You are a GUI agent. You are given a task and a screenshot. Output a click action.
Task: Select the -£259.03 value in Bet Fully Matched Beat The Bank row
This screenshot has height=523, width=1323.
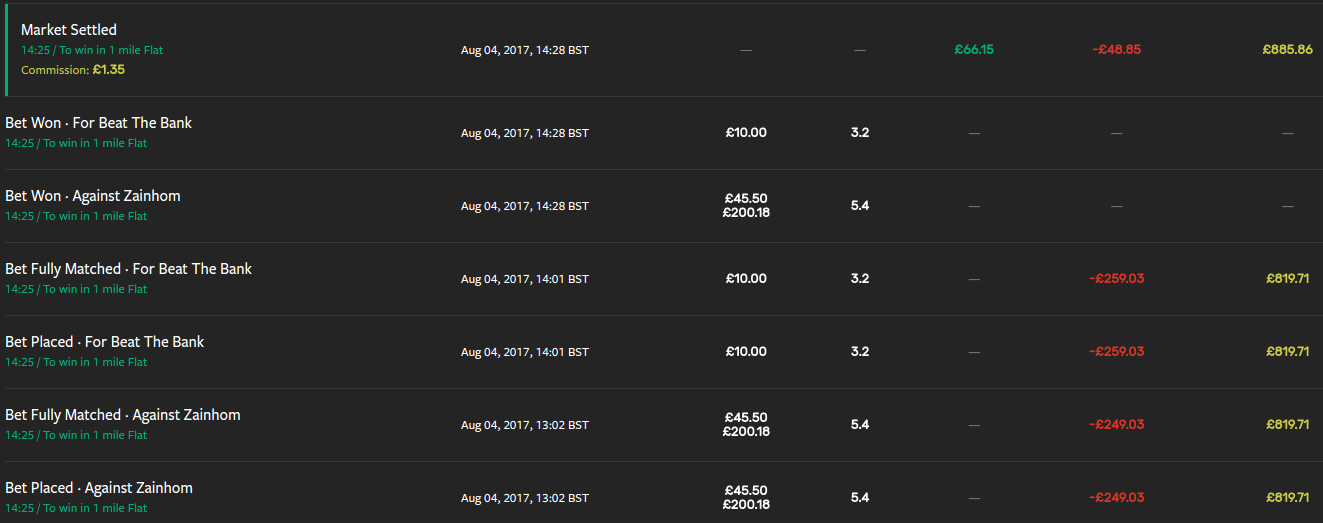(1116, 278)
